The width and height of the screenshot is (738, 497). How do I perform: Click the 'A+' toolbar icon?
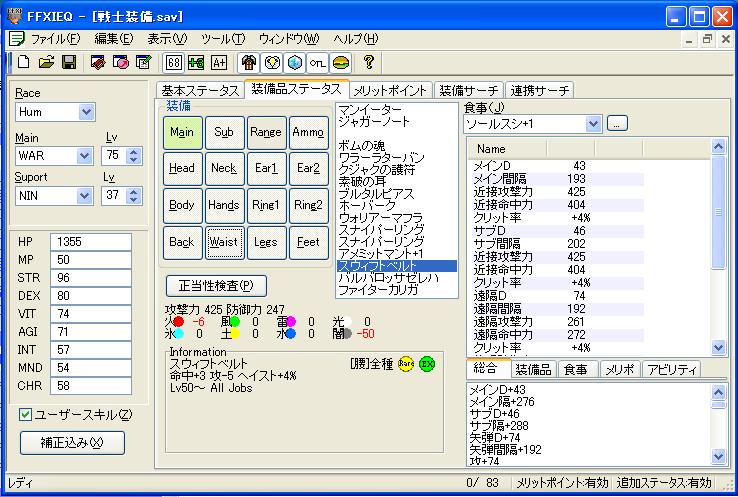pyautogui.click(x=219, y=63)
